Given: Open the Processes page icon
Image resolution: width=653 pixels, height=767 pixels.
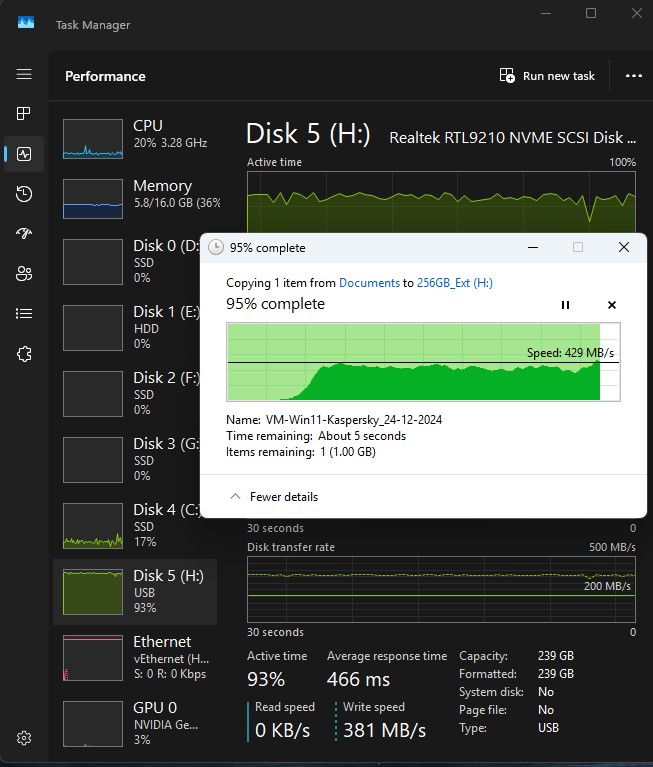Looking at the screenshot, I should pos(24,114).
